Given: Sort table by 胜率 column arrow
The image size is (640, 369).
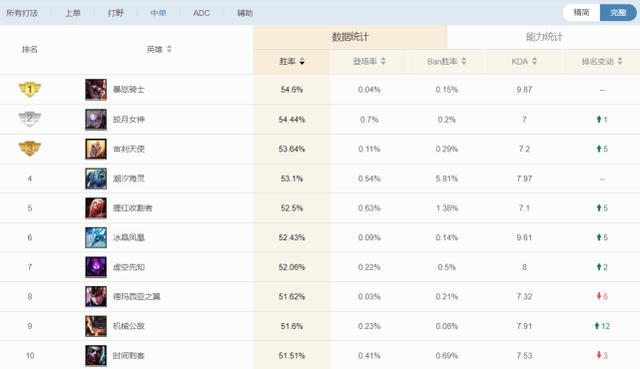Looking at the screenshot, I should coord(302,62).
